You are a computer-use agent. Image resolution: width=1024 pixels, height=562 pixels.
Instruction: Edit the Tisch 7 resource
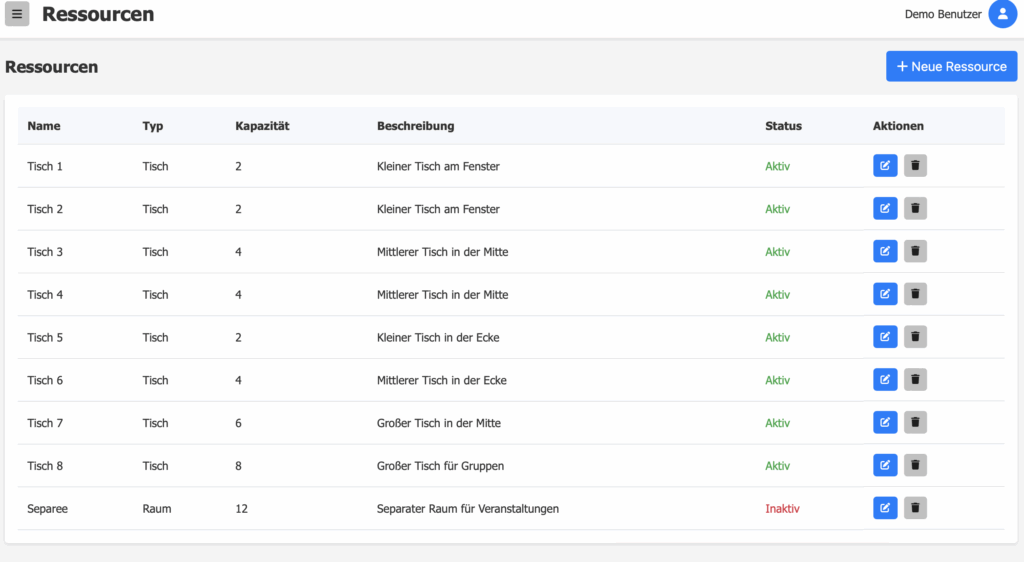point(885,422)
